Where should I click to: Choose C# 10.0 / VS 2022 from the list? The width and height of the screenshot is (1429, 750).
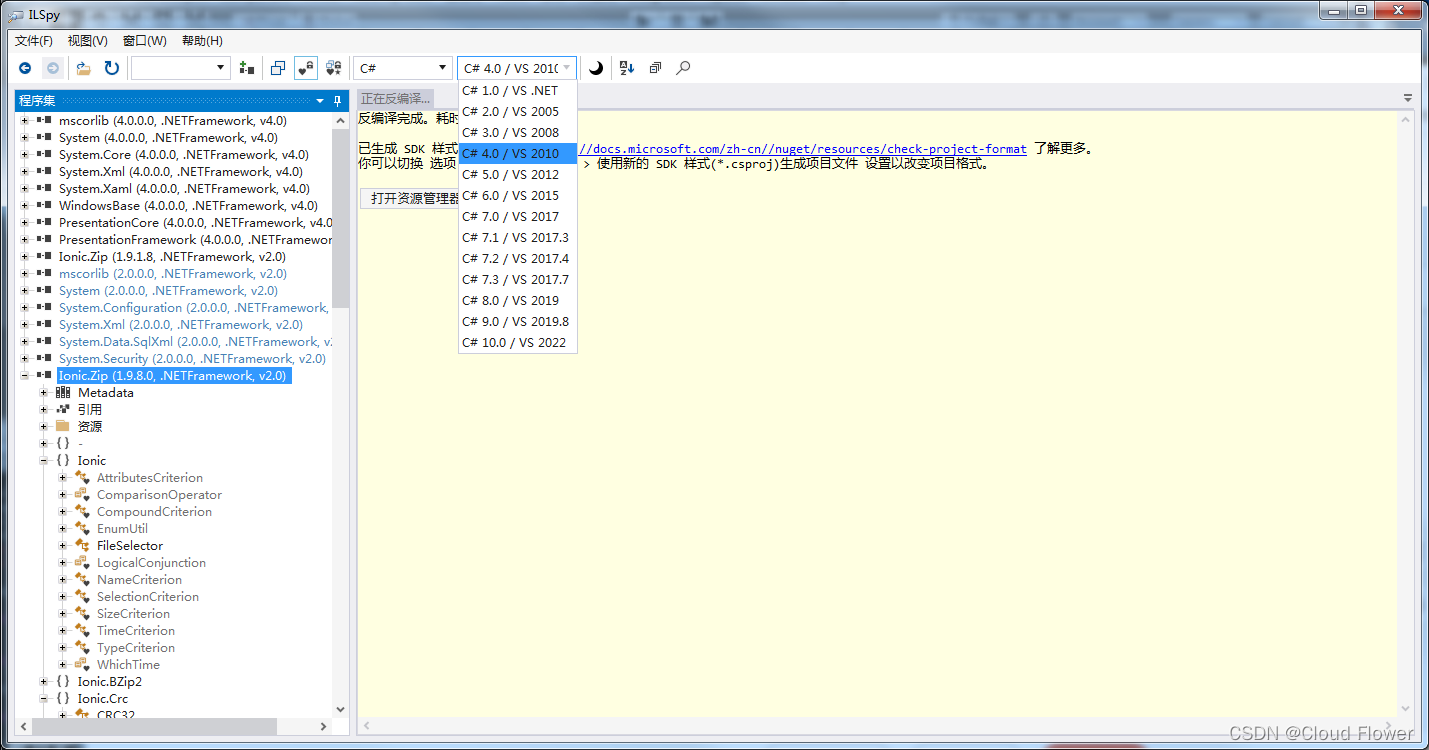click(515, 342)
